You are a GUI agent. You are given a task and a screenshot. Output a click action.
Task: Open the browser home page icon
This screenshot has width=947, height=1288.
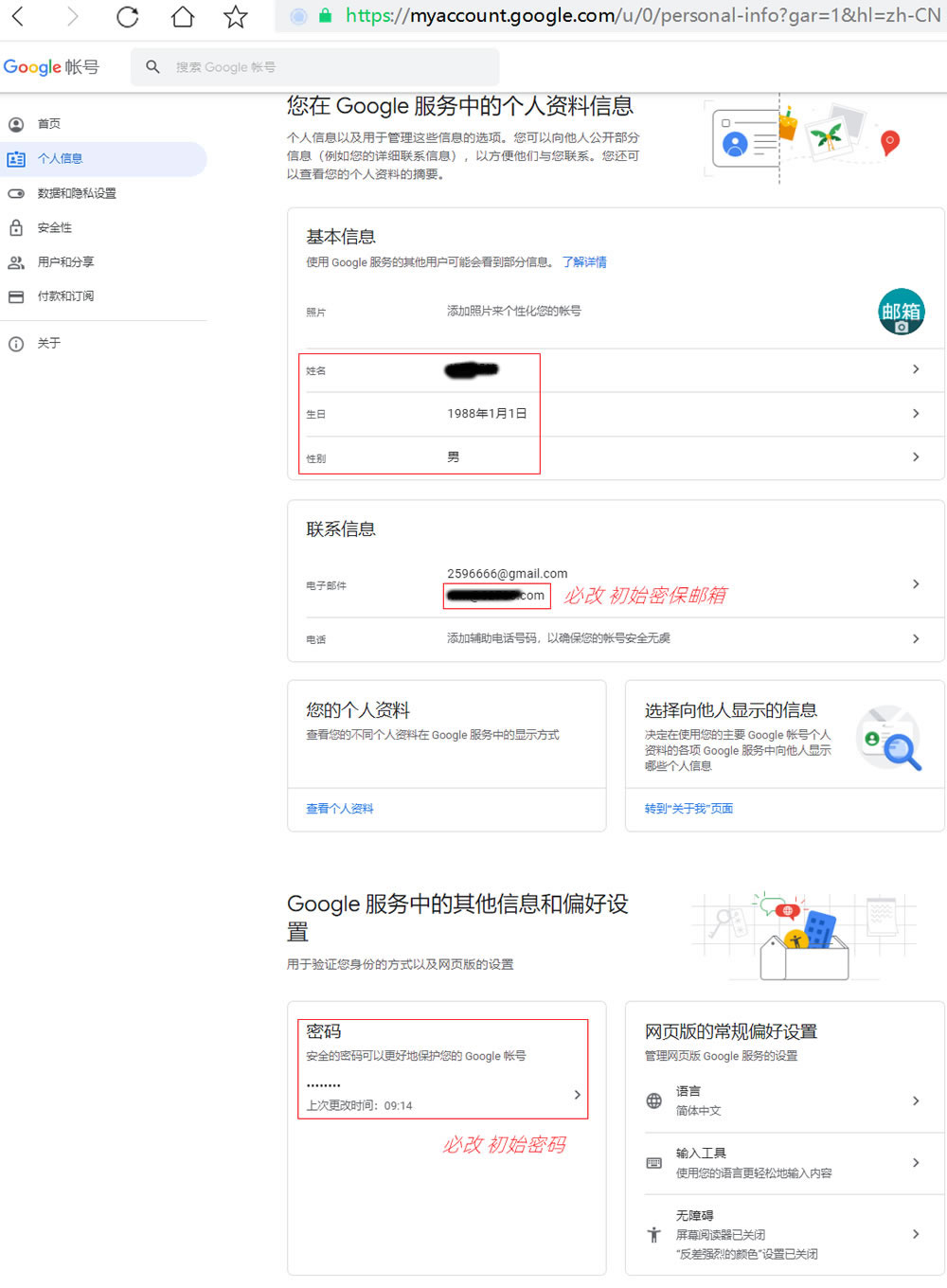pyautogui.click(x=182, y=16)
